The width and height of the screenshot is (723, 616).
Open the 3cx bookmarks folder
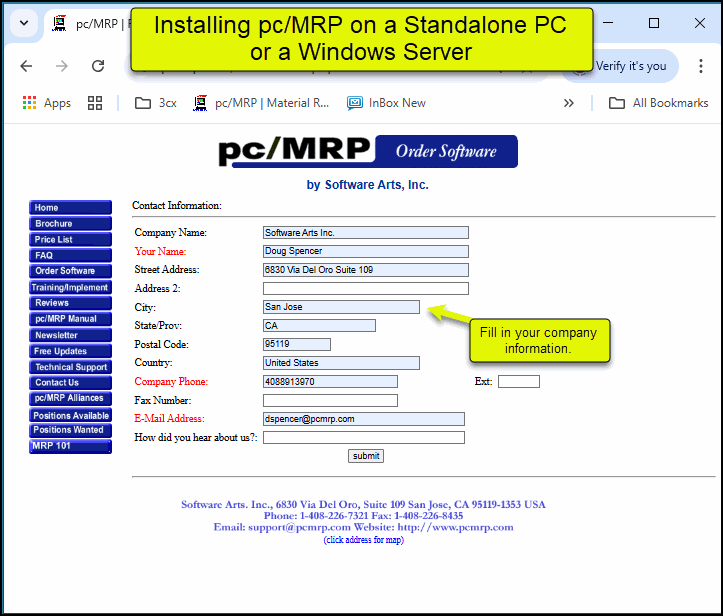click(x=155, y=103)
